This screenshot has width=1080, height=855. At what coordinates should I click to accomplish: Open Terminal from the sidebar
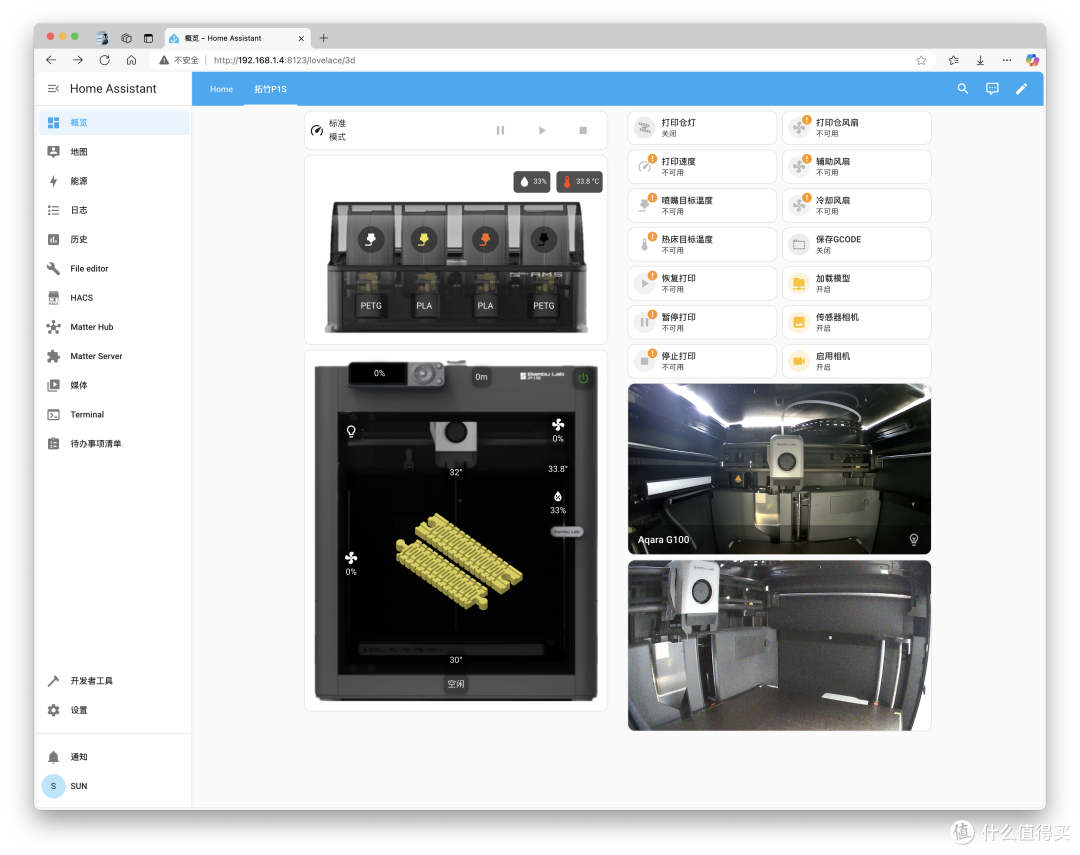click(x=114, y=414)
